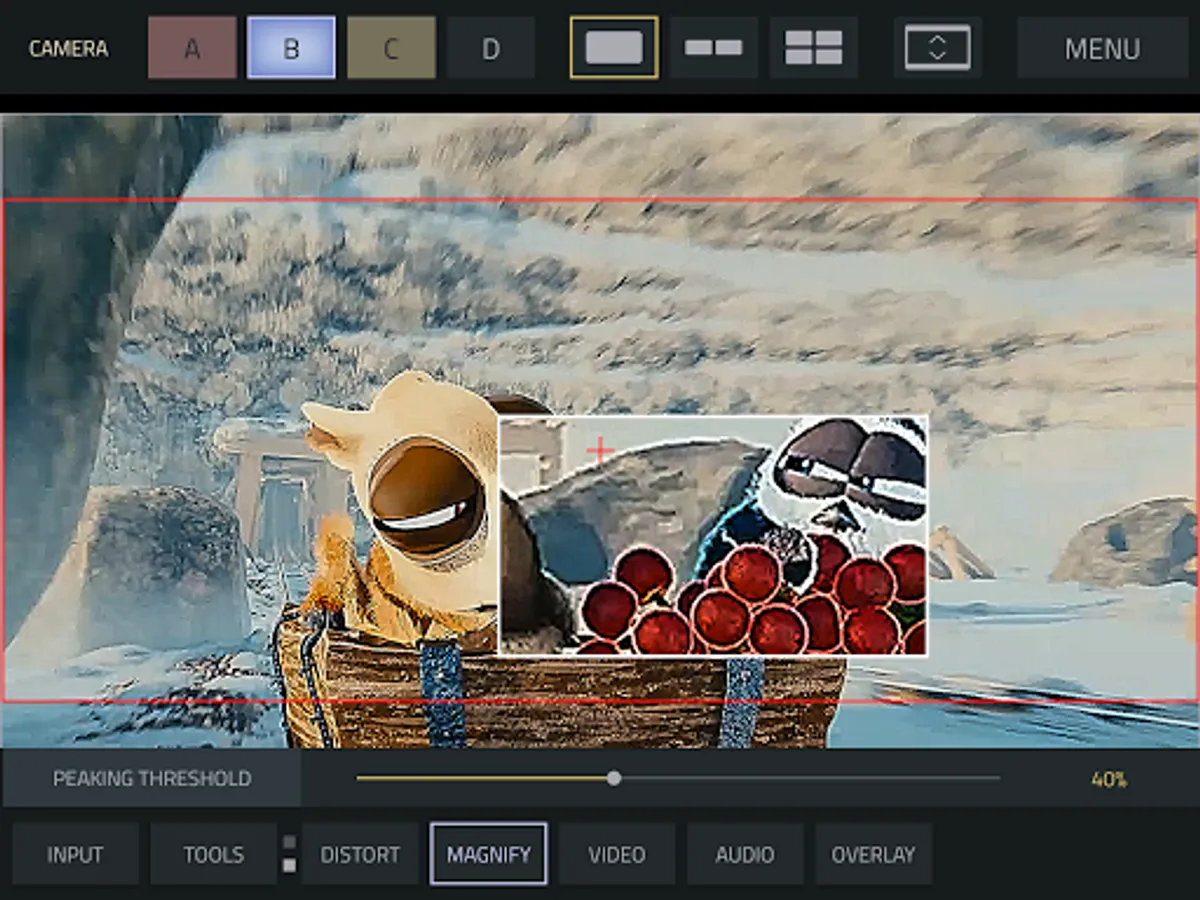Screen dimensions: 1200x900
Task: Click the peaking threshold slider handle
Action: [614, 778]
